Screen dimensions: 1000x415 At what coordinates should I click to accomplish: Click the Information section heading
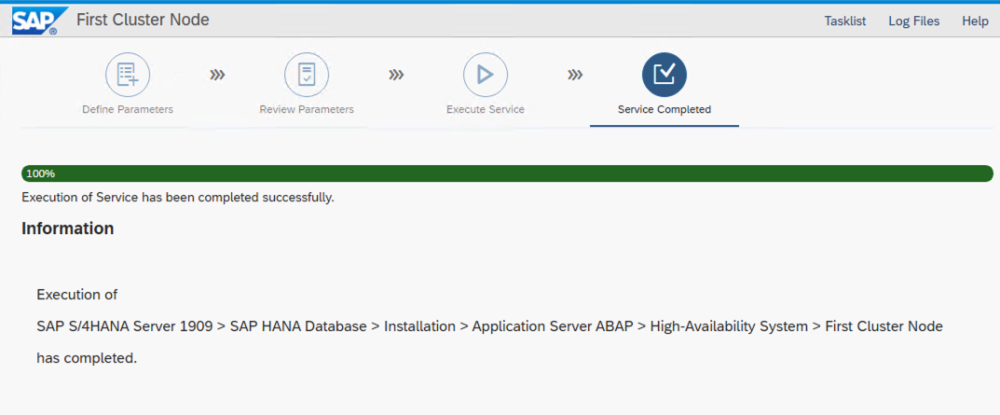click(68, 228)
